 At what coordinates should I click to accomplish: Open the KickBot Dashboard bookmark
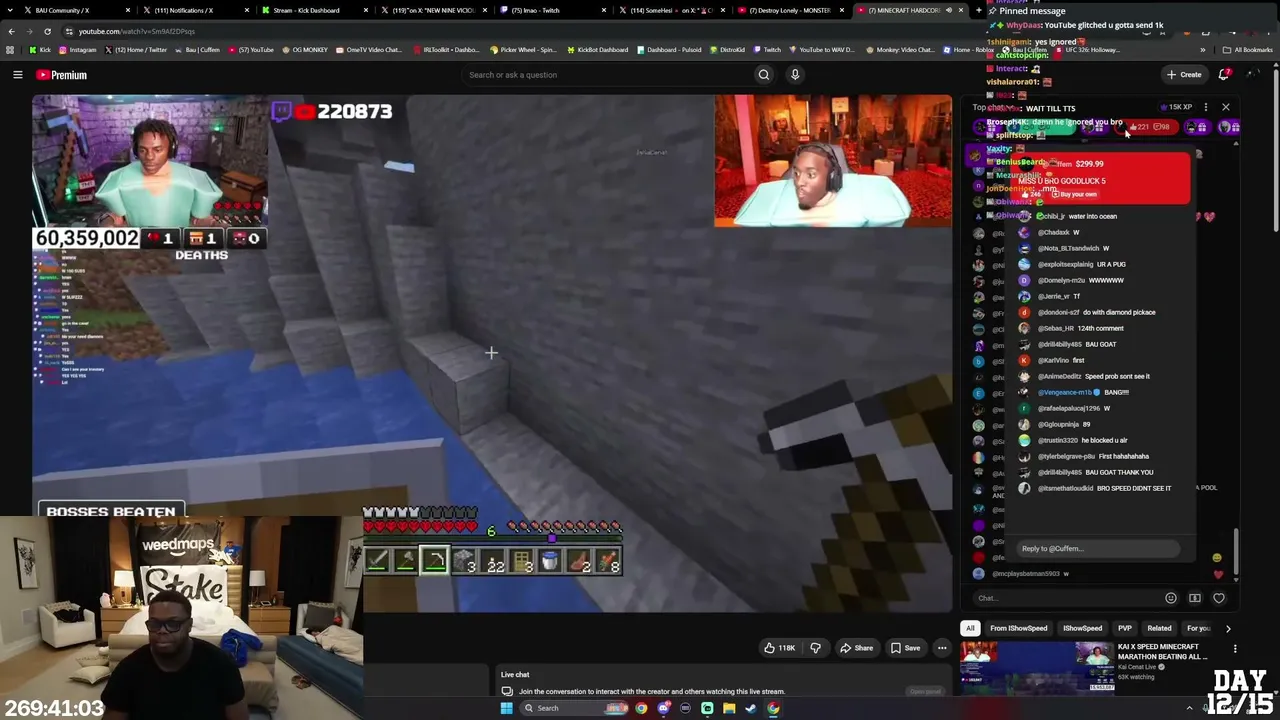597,50
